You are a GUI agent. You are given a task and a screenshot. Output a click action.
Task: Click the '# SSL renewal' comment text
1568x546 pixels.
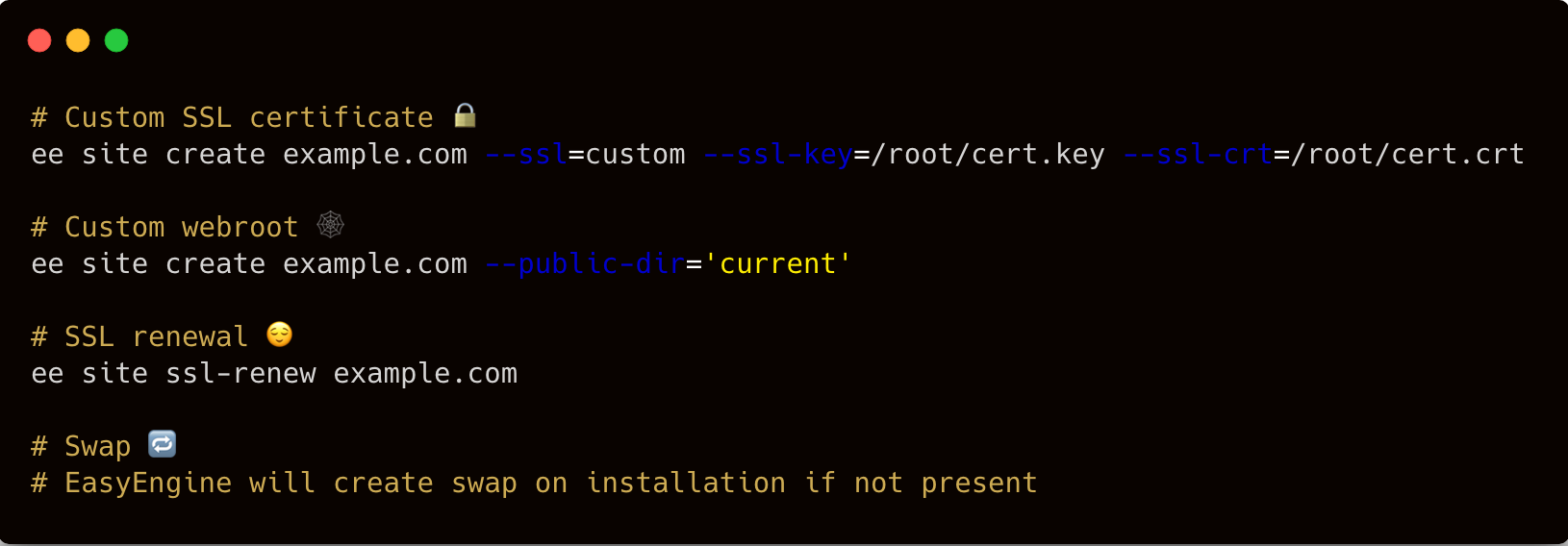pyautogui.click(x=139, y=337)
